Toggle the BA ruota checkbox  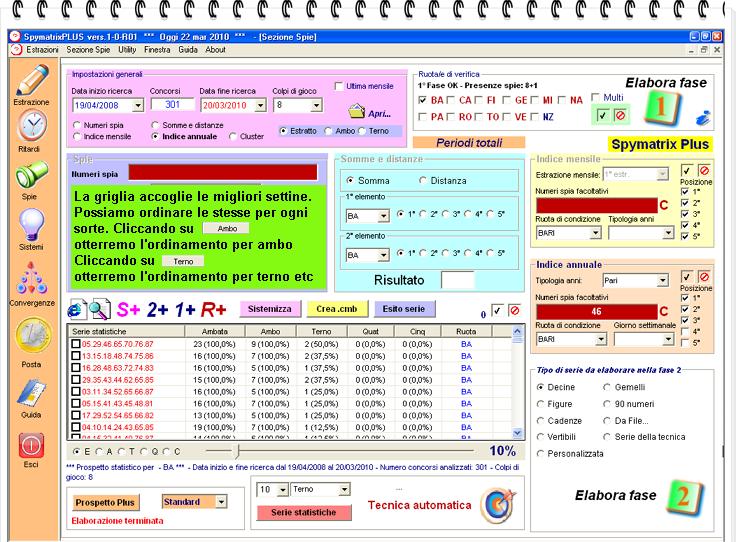(422, 100)
